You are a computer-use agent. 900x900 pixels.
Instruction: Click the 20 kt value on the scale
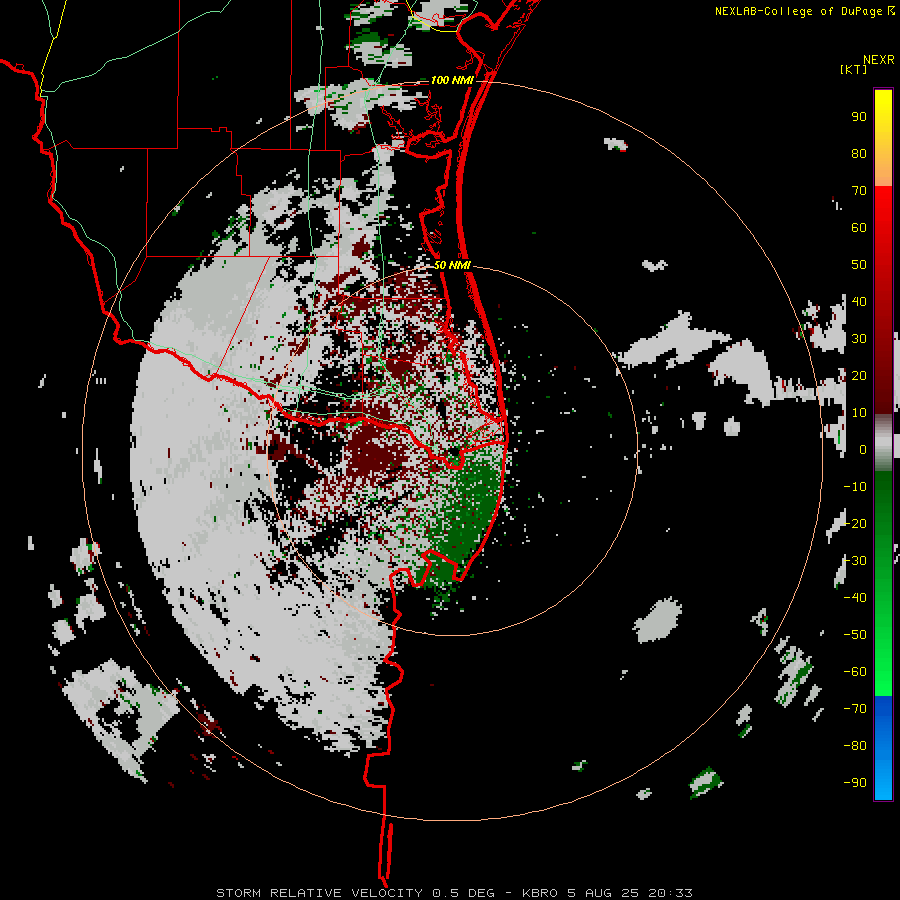pos(859,376)
